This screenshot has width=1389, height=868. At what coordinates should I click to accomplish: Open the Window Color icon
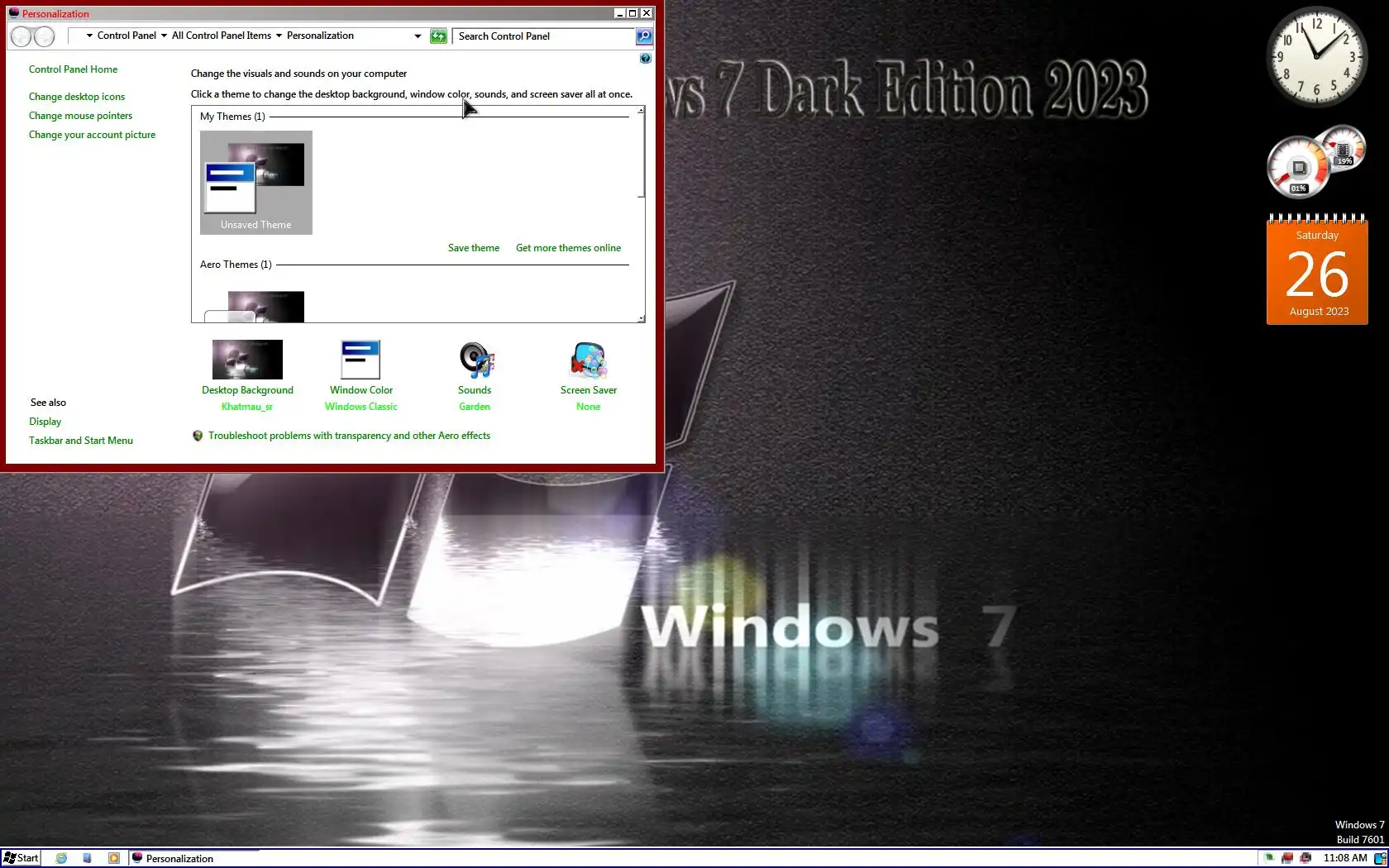click(x=360, y=360)
